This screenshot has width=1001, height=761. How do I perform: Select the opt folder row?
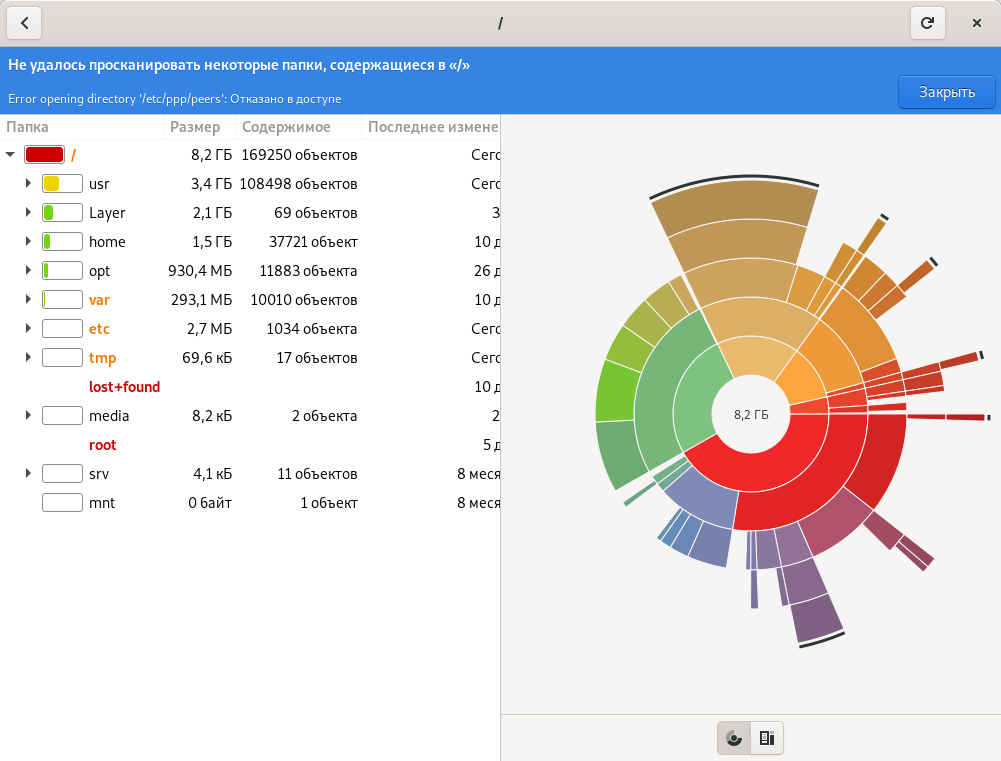coord(99,271)
